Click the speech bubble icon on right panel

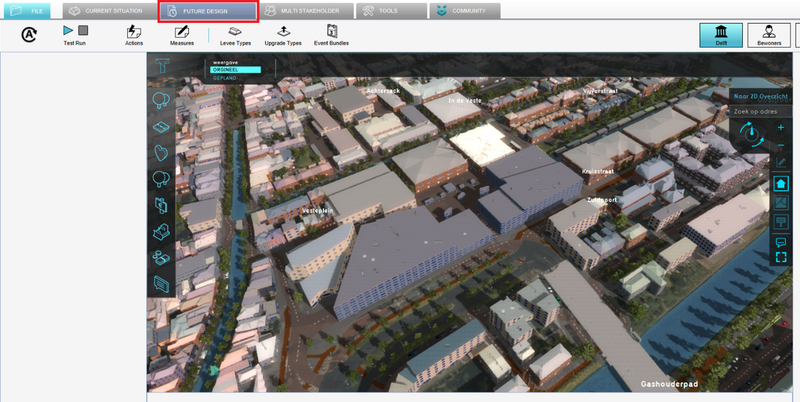(781, 241)
